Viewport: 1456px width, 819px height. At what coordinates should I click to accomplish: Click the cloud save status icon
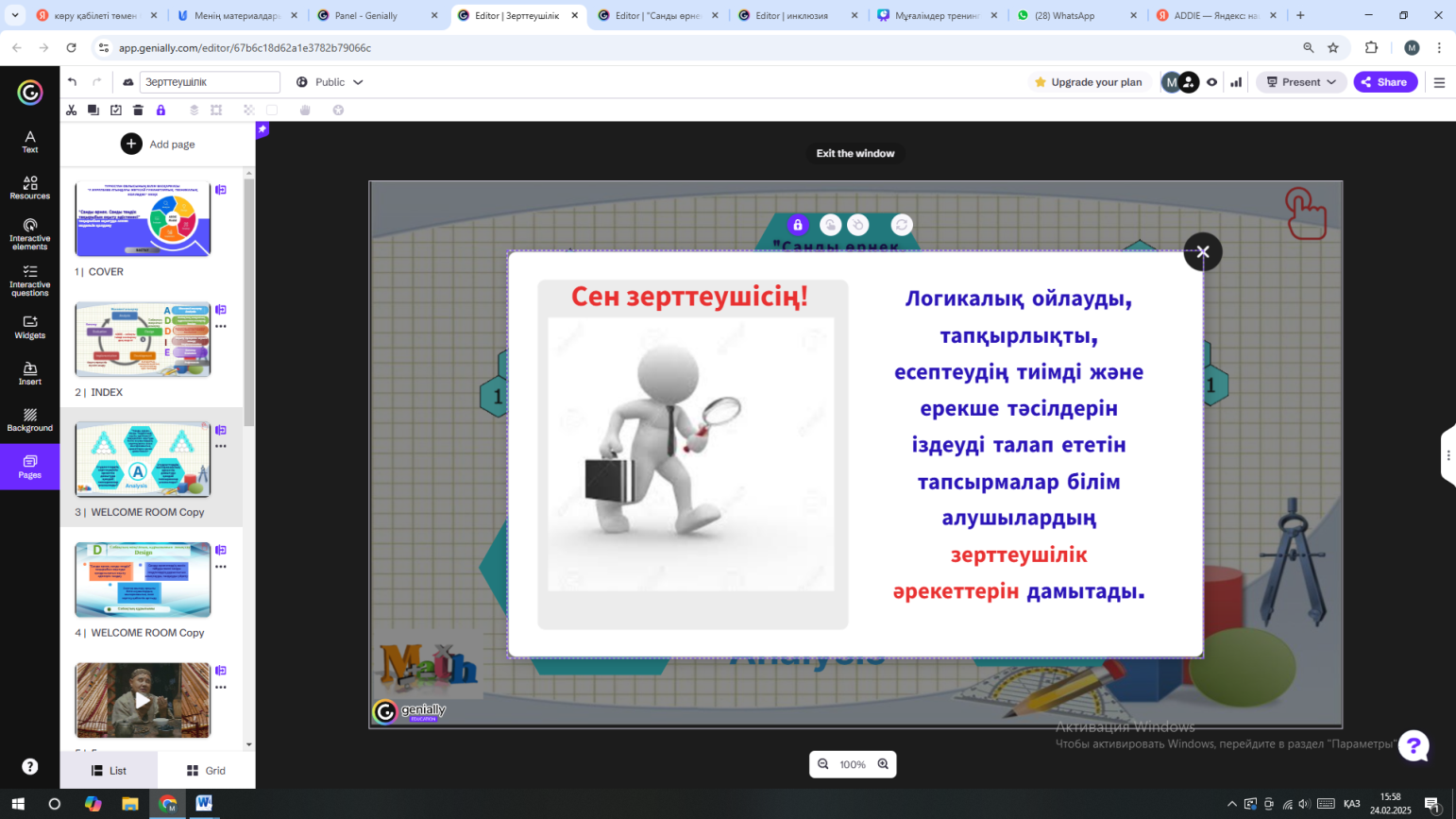pyautogui.click(x=128, y=82)
